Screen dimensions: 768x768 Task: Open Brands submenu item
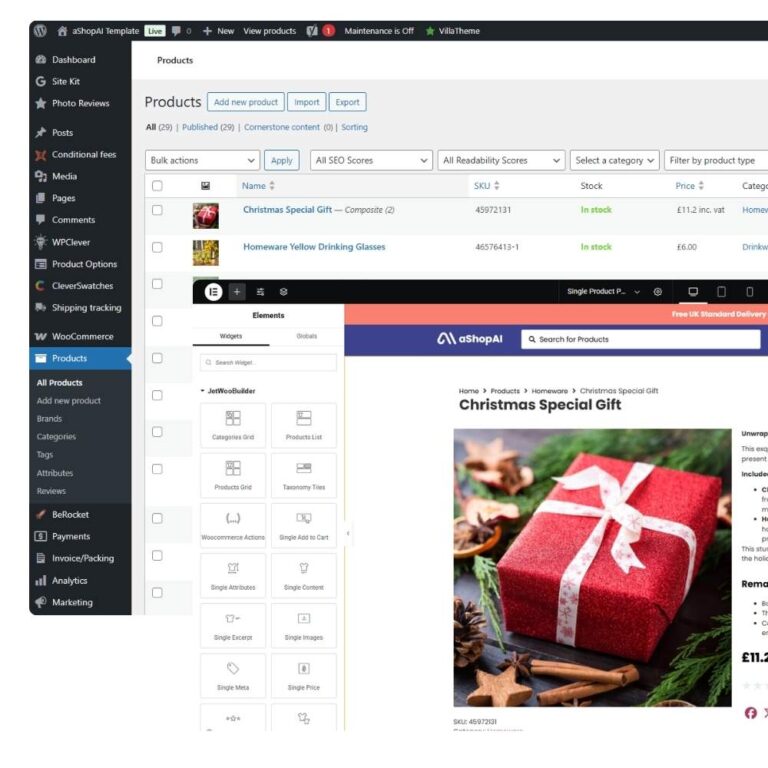(49, 419)
